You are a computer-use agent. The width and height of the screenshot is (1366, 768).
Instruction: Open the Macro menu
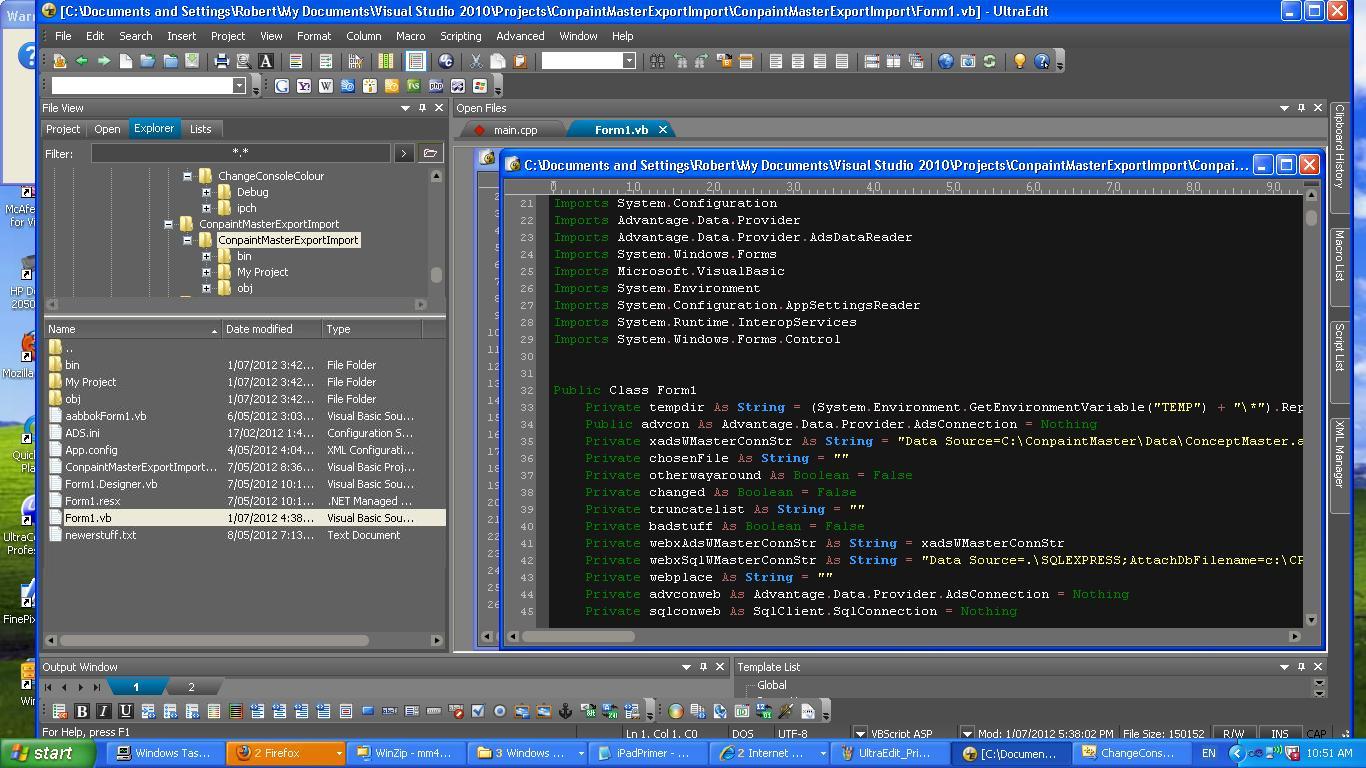coord(410,36)
